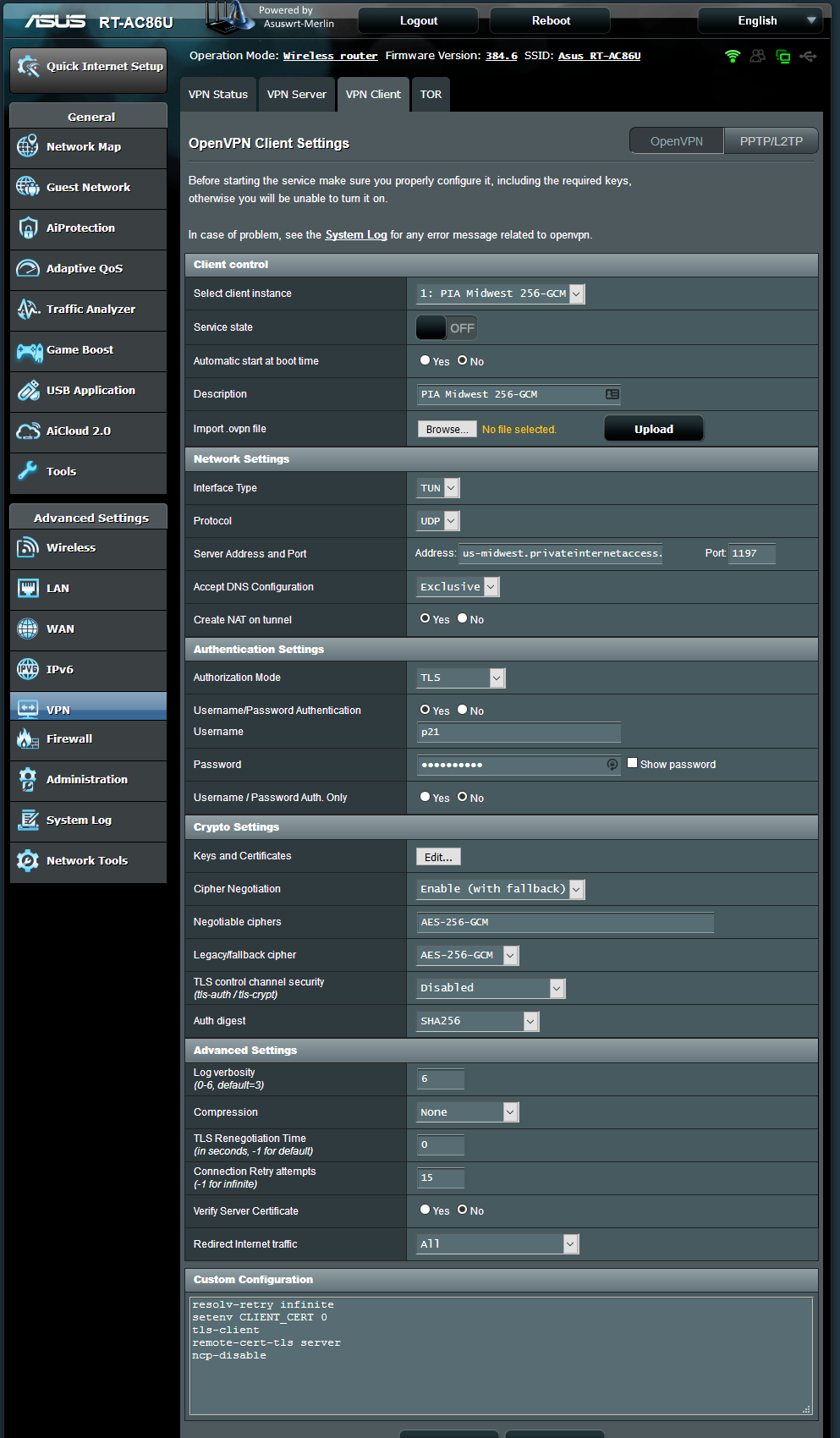
Task: Click the Firewall flame icon
Action: tap(28, 738)
